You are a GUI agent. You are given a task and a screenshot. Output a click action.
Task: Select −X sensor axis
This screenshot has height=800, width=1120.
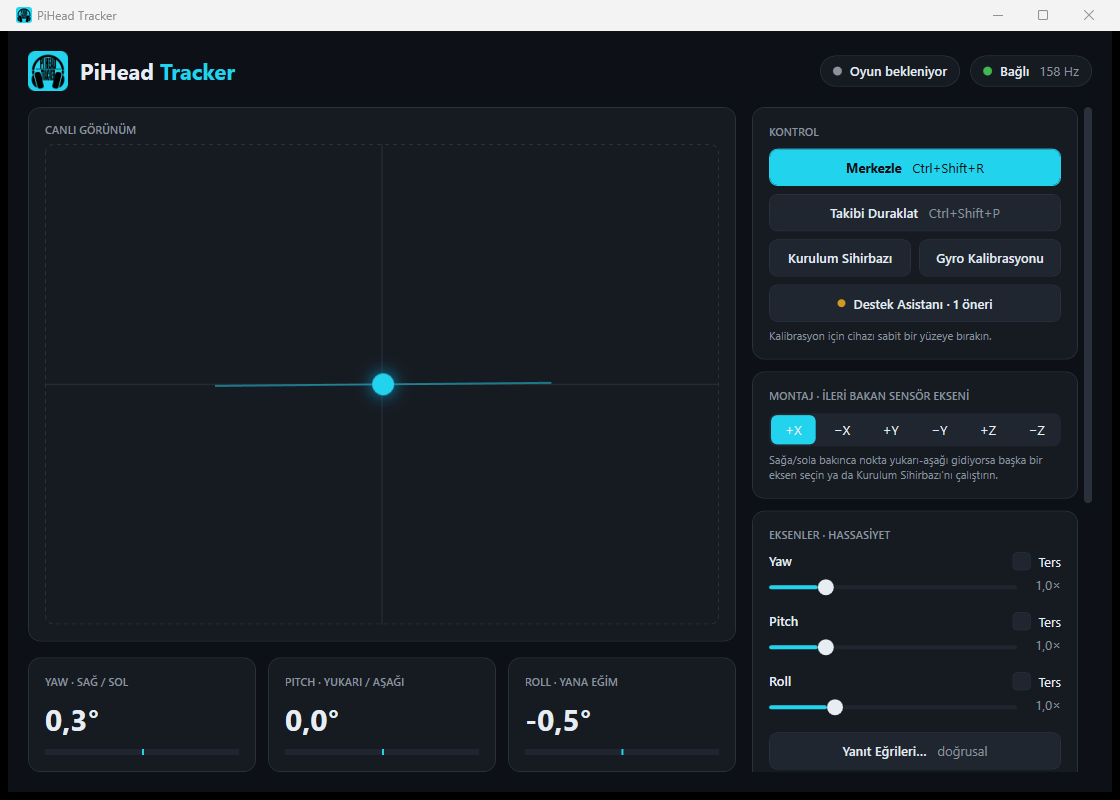[842, 430]
